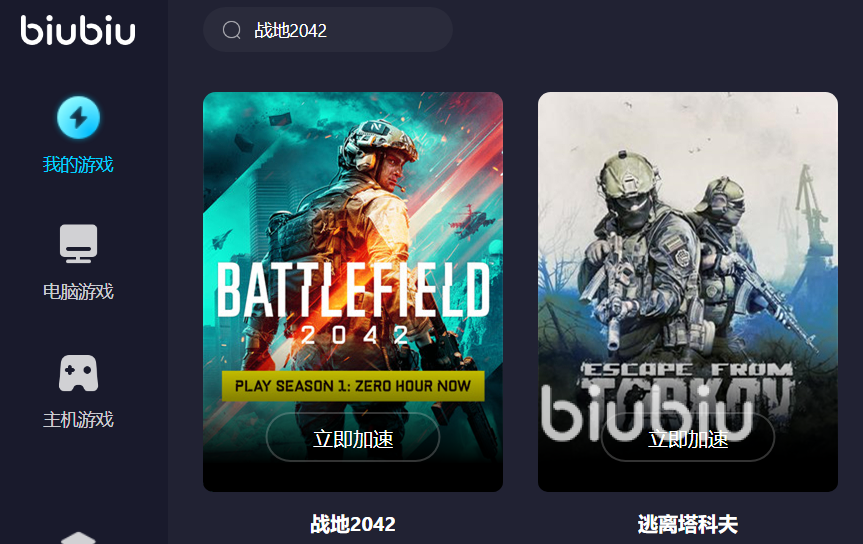Click the 逃离塔科夫 game title

(x=688, y=524)
